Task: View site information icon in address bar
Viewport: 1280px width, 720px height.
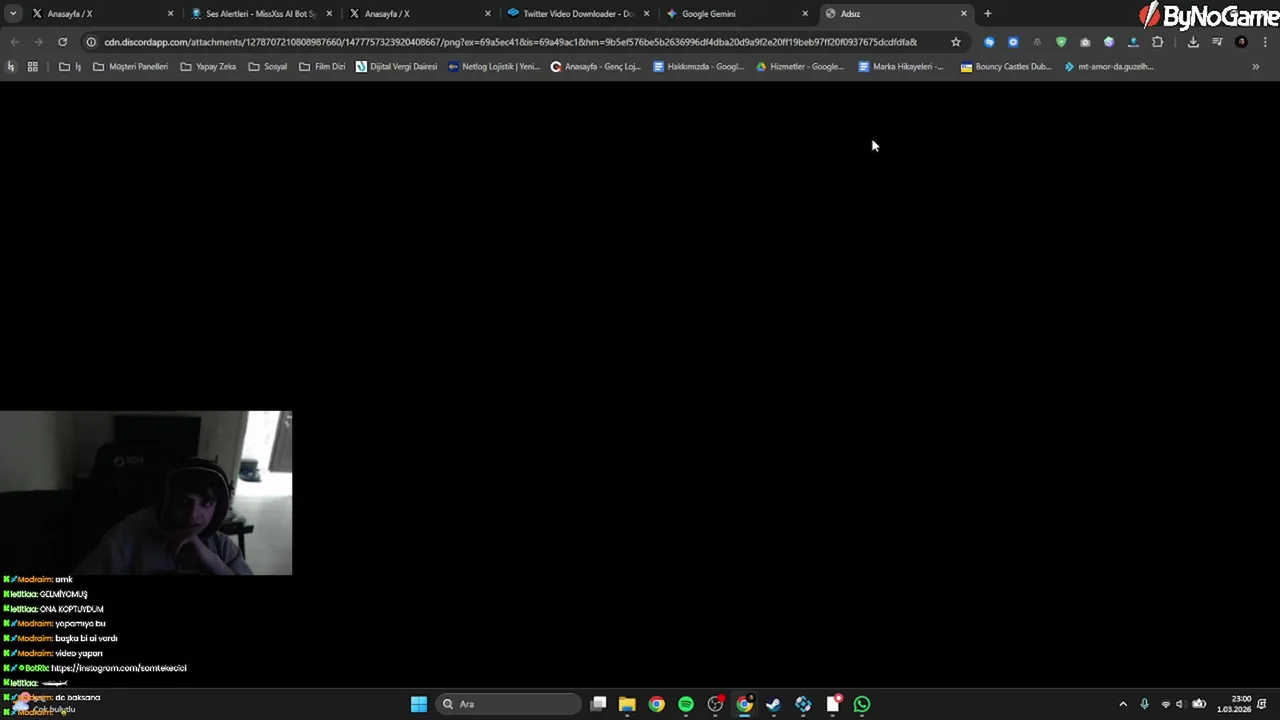Action: tap(91, 42)
